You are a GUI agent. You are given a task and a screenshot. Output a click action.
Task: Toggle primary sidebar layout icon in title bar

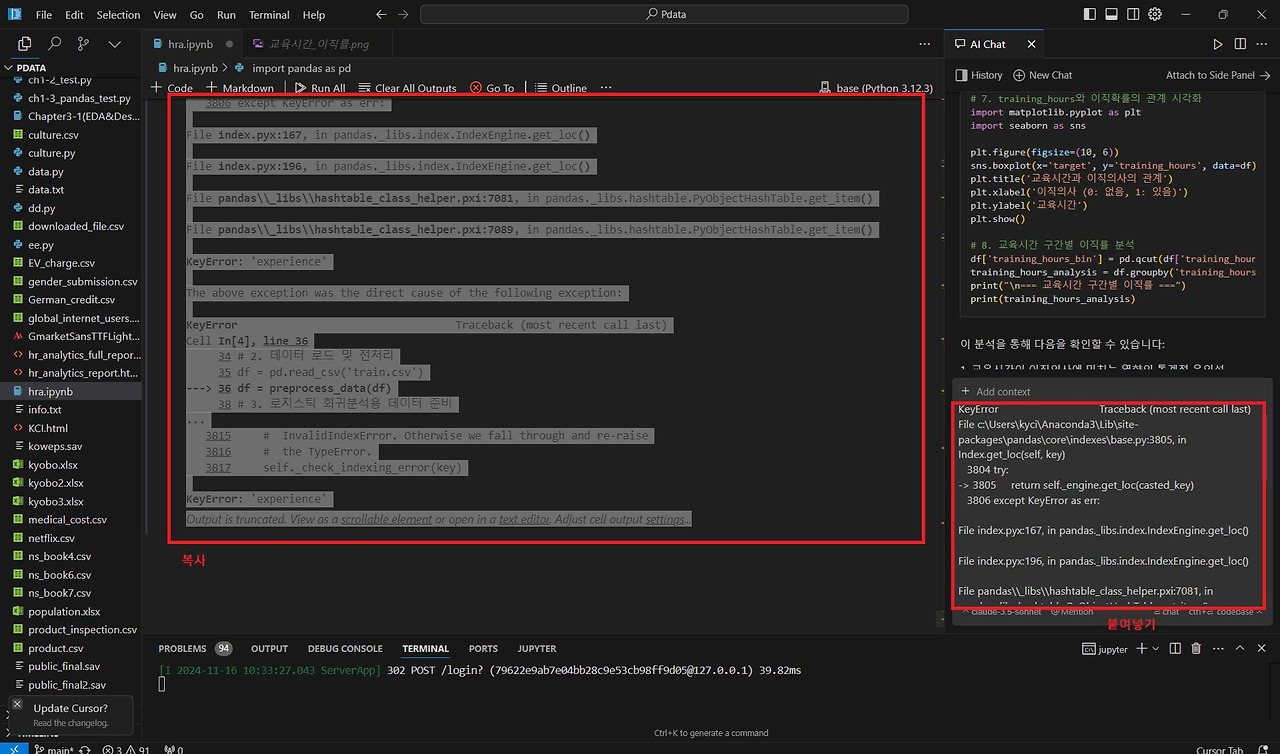[x=1089, y=15]
